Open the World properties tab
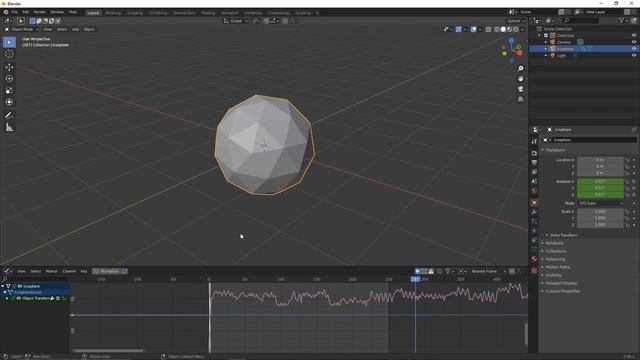Viewport: 640px width, 360px height. [x=534, y=191]
